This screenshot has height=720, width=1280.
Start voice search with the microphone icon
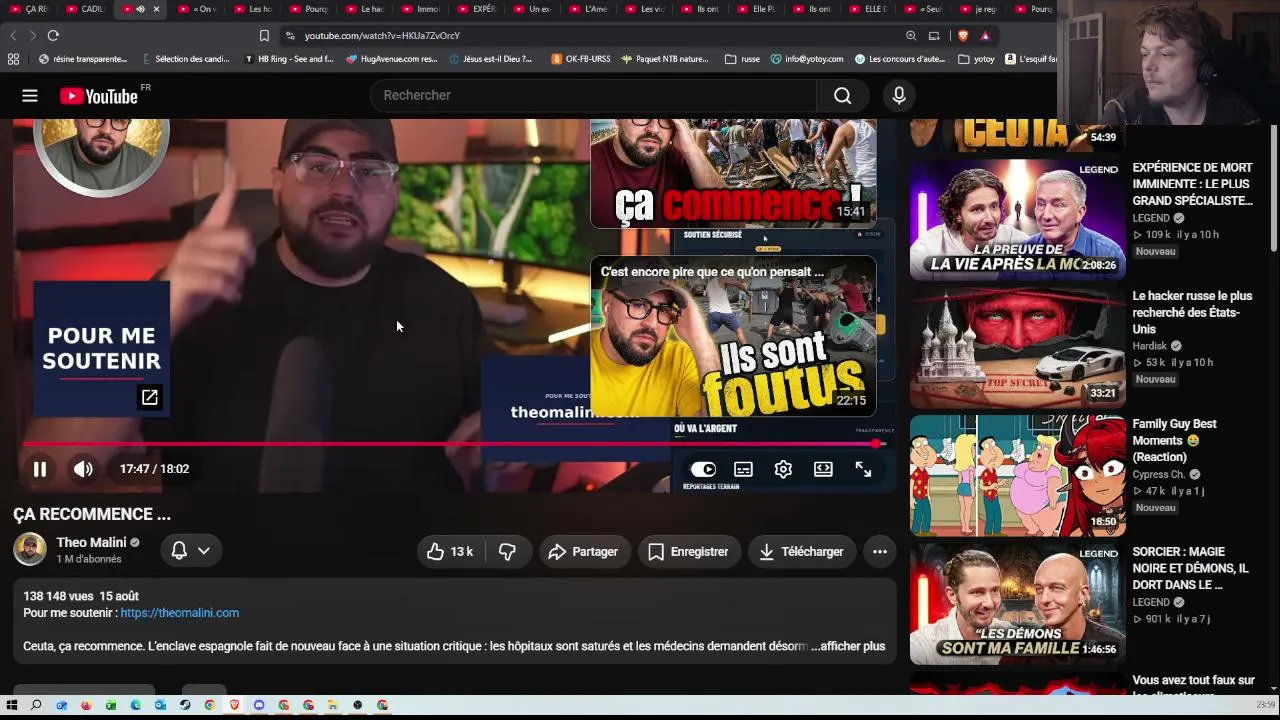pyautogui.click(x=898, y=95)
